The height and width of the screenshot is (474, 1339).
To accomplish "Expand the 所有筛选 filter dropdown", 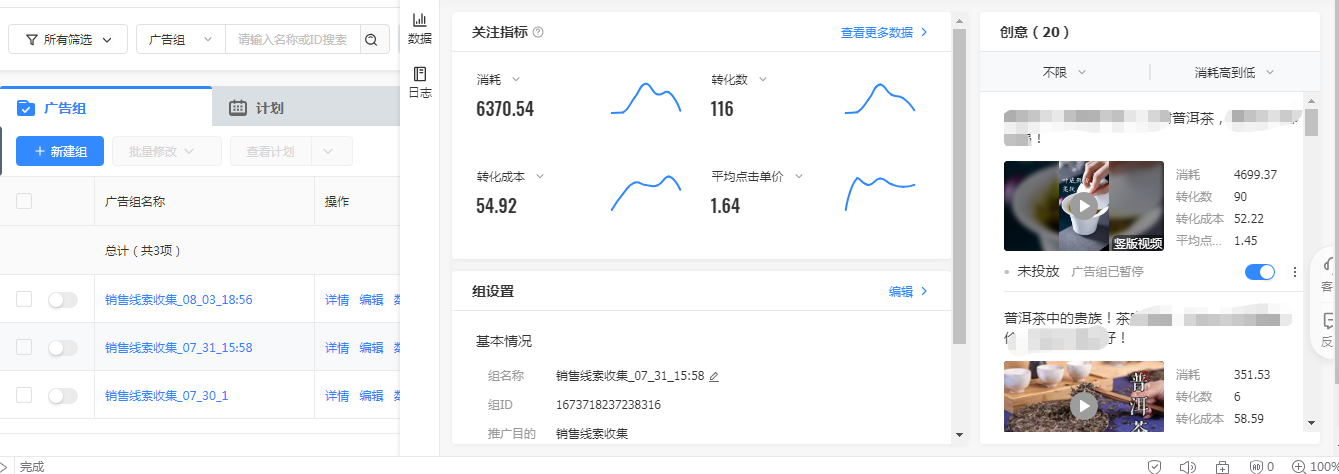I will pyautogui.click(x=68, y=40).
